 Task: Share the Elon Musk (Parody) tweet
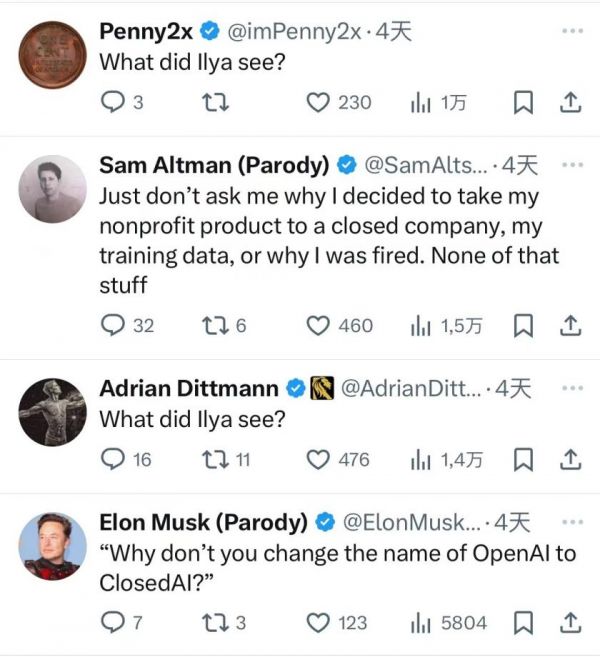[x=570, y=623]
